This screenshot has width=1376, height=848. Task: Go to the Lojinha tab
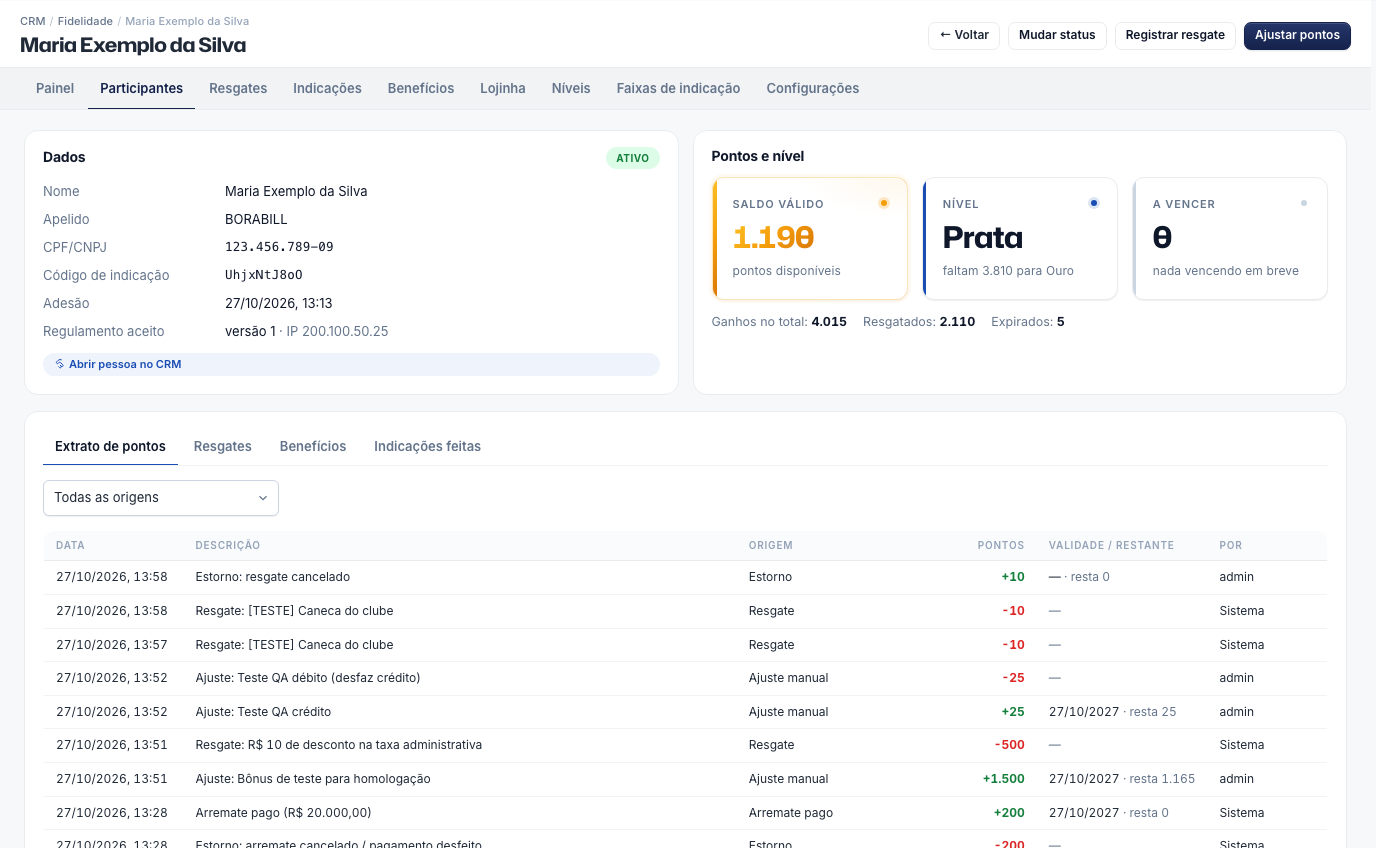(503, 88)
